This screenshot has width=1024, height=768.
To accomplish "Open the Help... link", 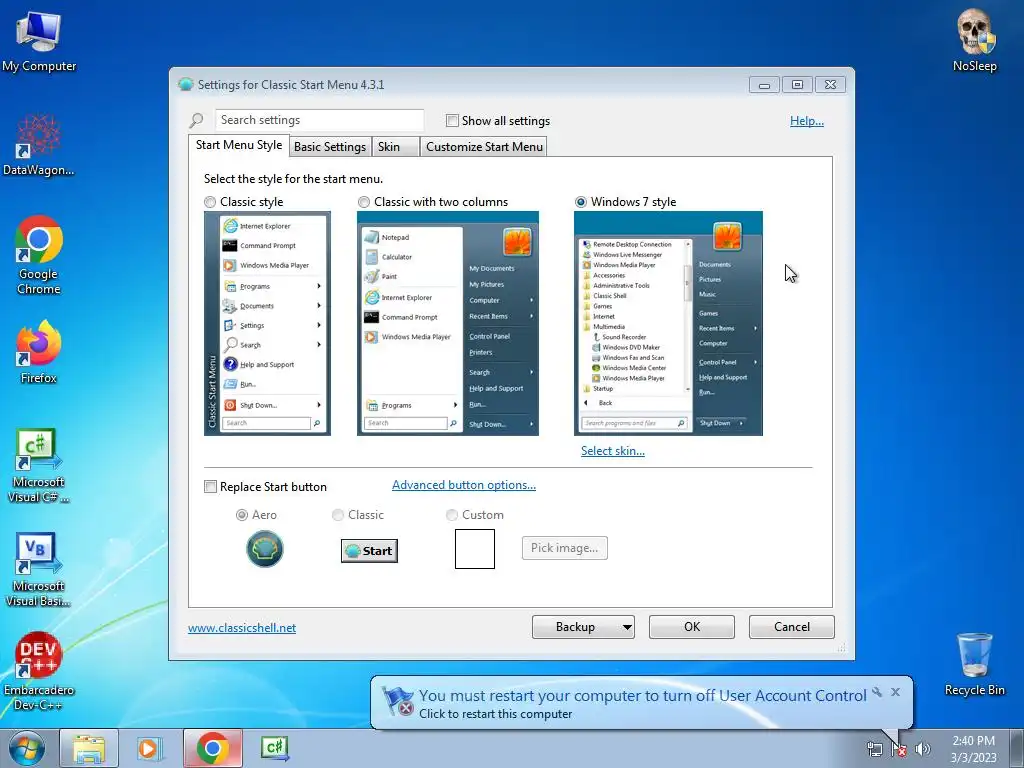I will click(x=807, y=121).
